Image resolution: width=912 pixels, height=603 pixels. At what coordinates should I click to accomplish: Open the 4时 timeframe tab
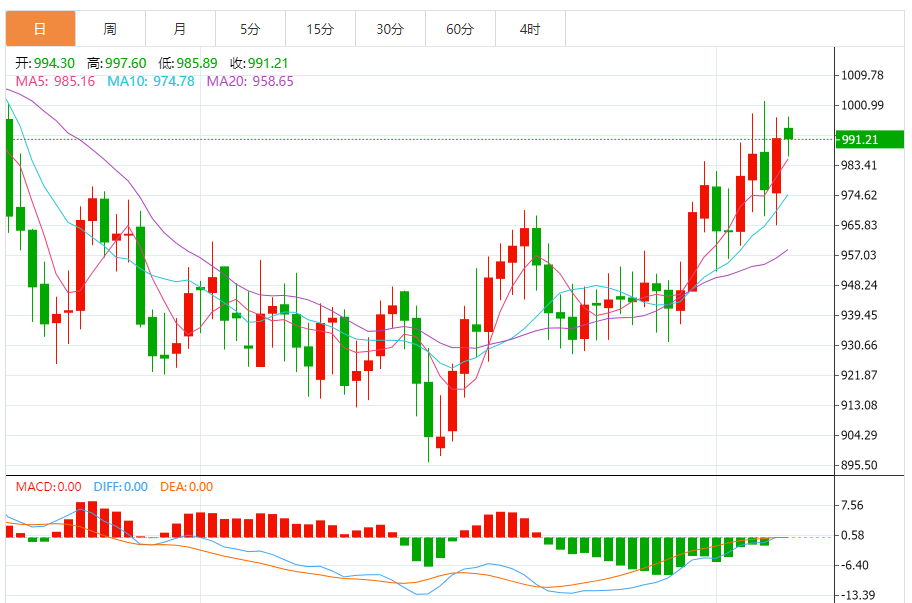(530, 28)
